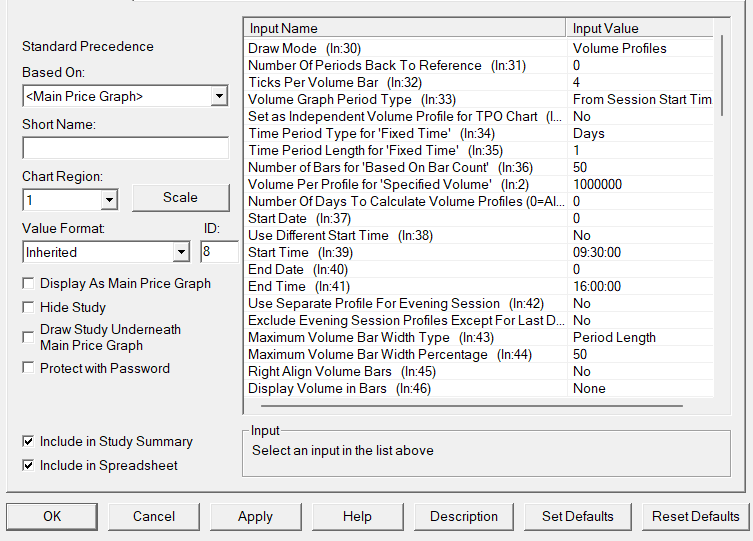Click the Reset Defaults button
The width and height of the screenshot is (753, 541).
(x=695, y=516)
